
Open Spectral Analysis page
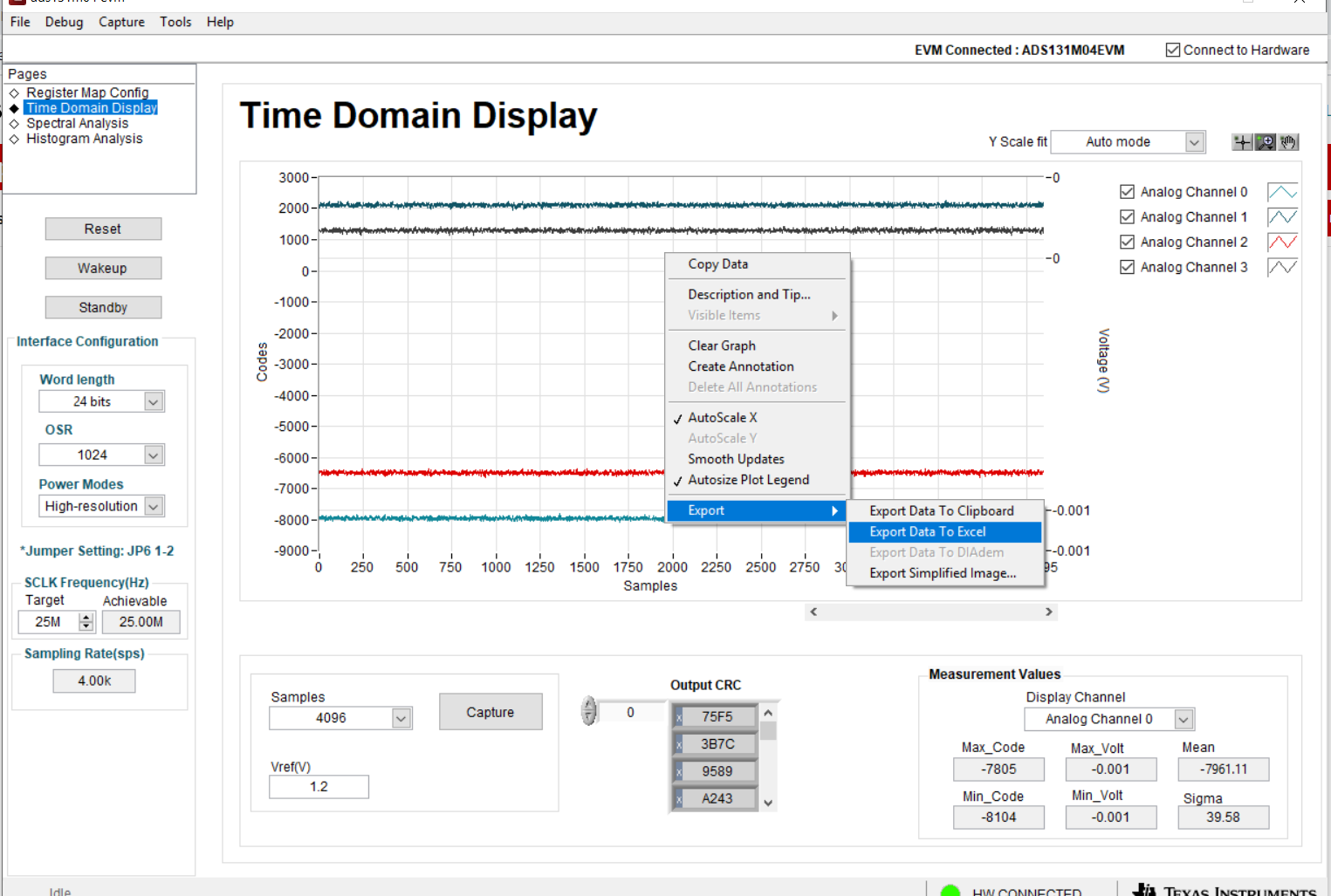(x=78, y=124)
